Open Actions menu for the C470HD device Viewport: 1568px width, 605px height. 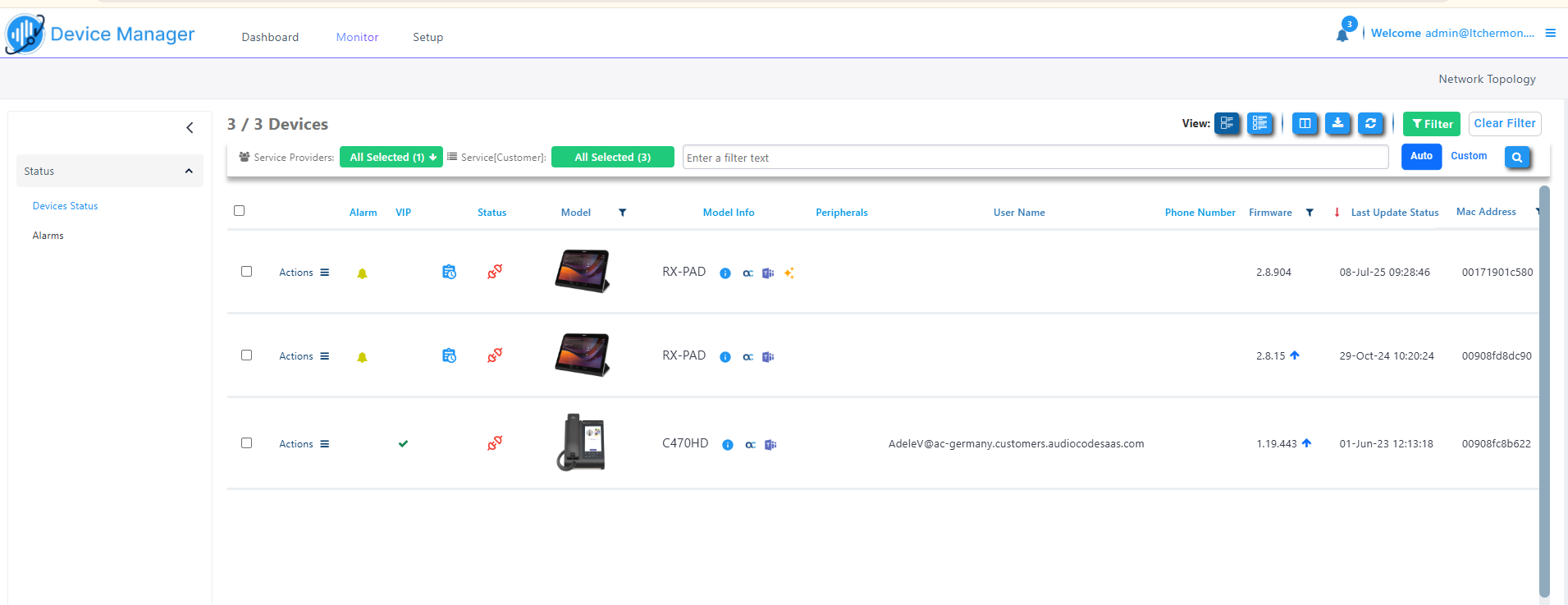(x=304, y=444)
